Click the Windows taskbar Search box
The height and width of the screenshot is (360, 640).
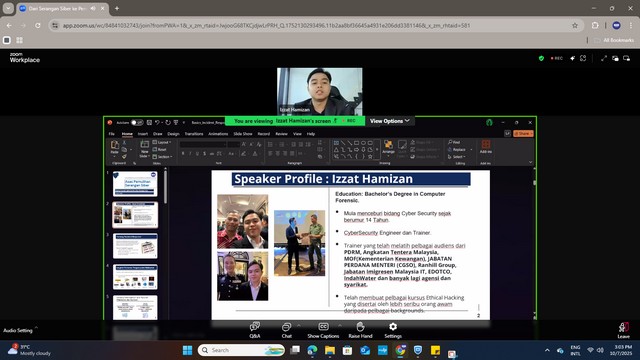coord(241,350)
